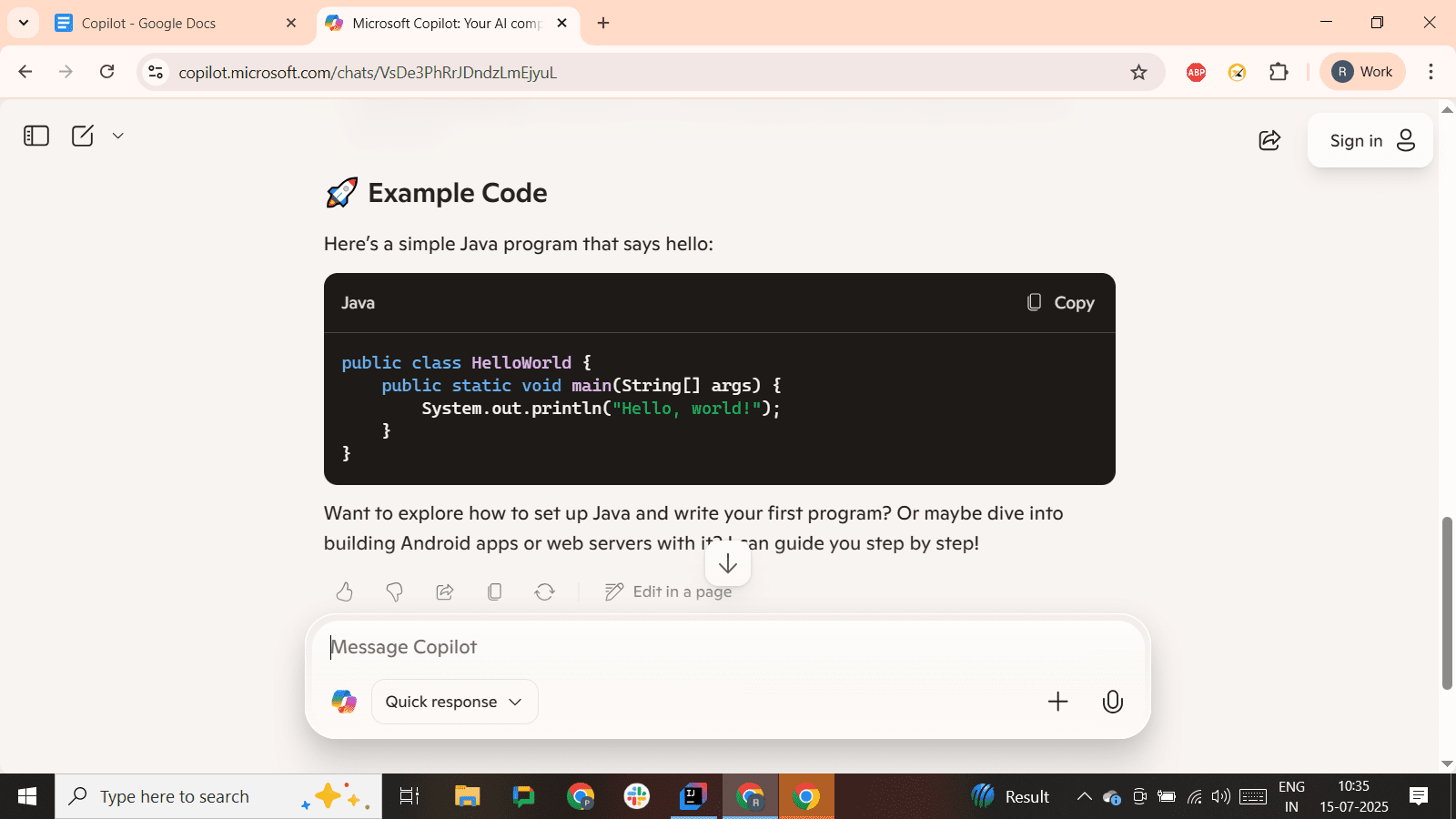Screen dimensions: 1456x819
Task: Share this conversation using the share icon
Action: (1269, 140)
